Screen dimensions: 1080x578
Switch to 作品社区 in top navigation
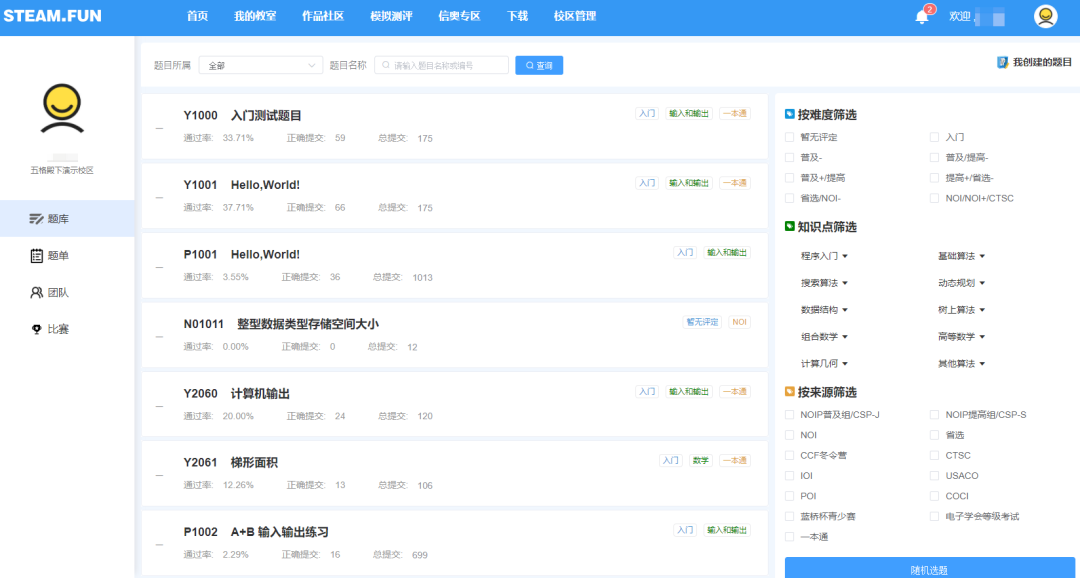click(x=323, y=17)
